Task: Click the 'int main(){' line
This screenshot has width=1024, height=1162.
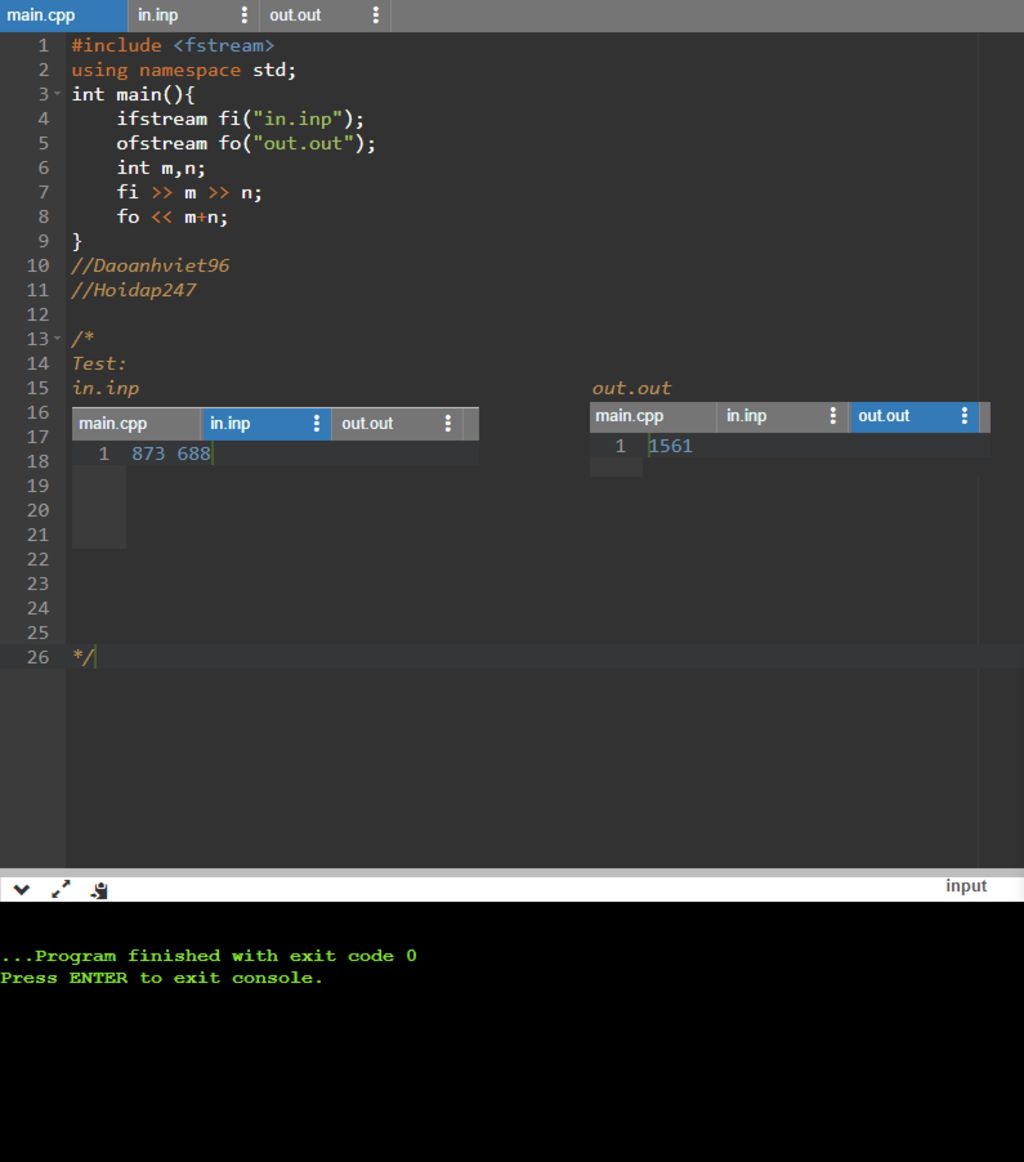Action: (x=133, y=94)
